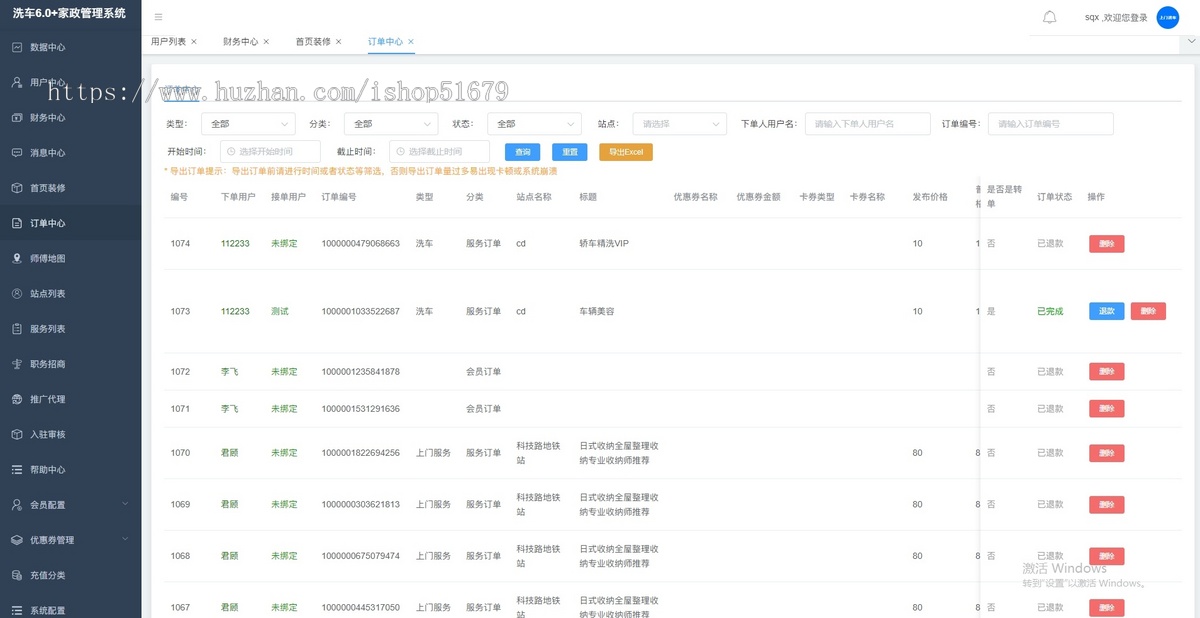Open the 开始时间 date picker field

[270, 151]
